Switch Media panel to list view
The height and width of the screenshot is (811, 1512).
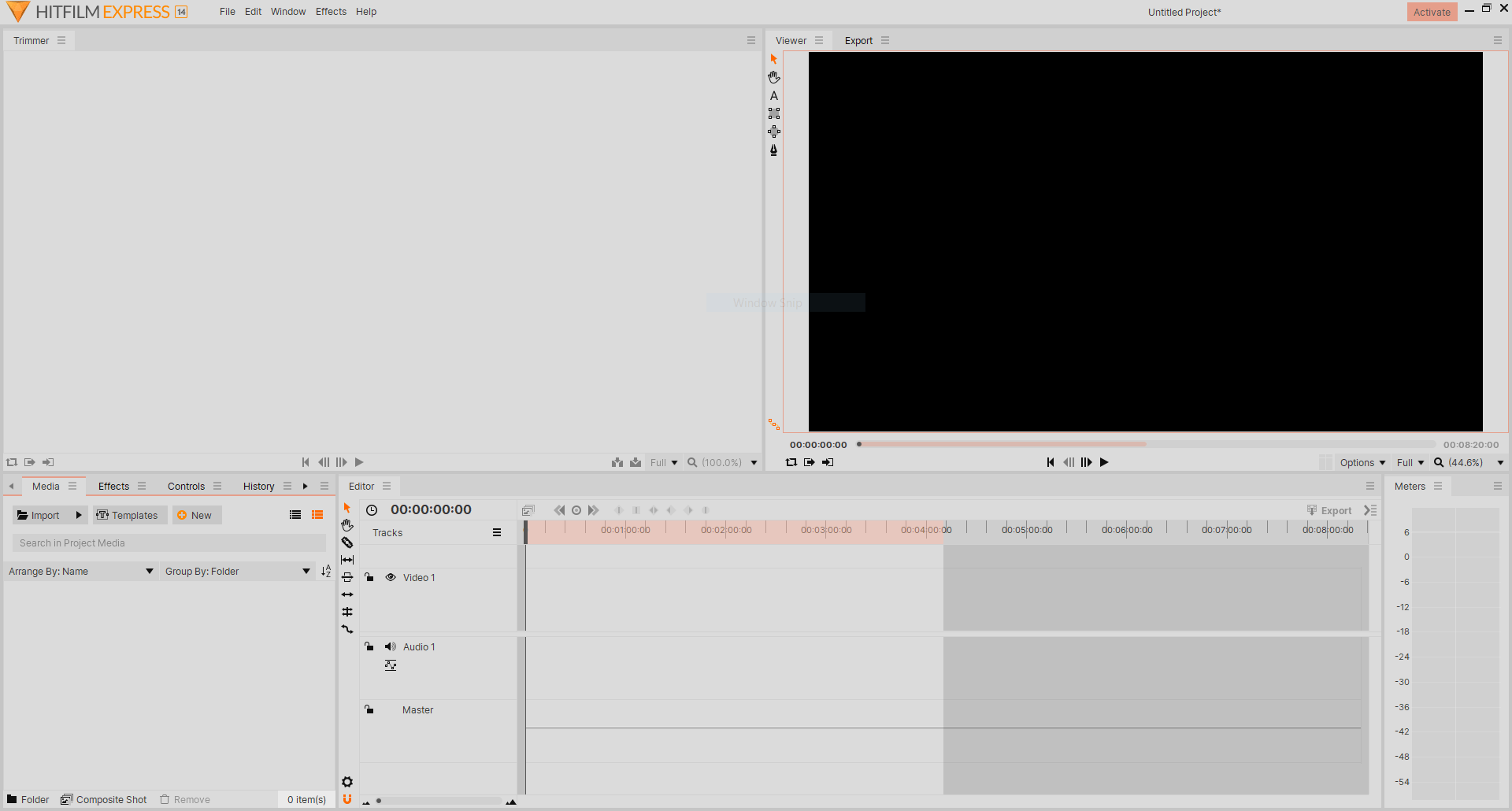[295, 515]
